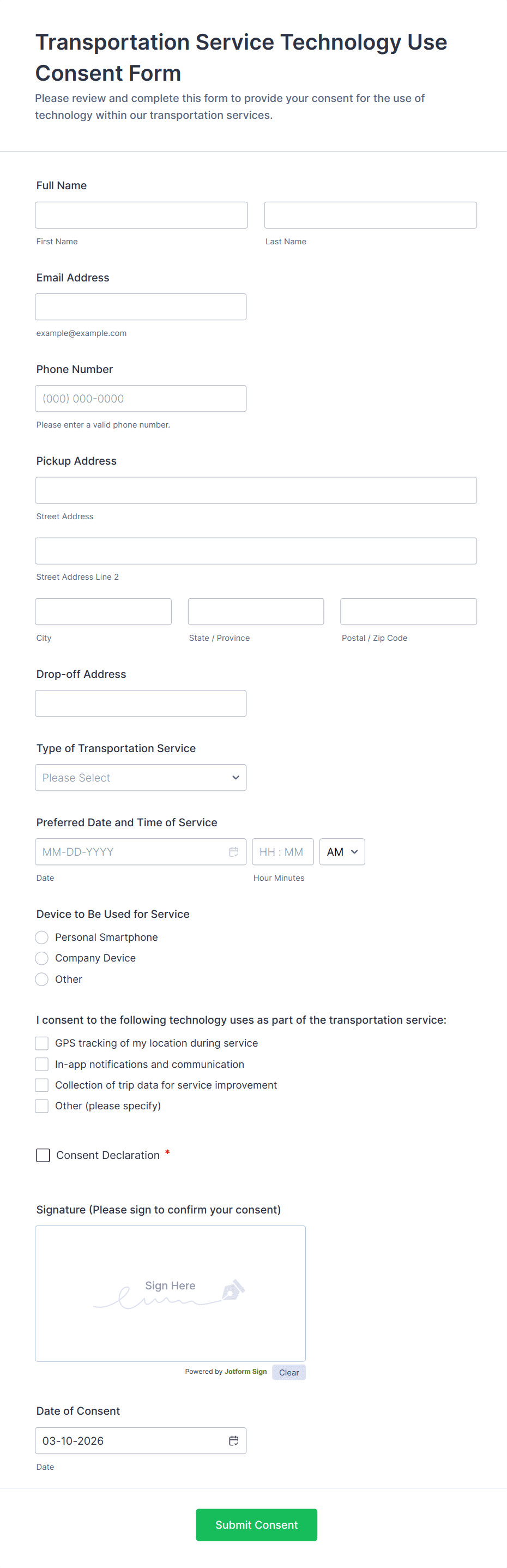Click the Sign Here signature area

[171, 1293]
